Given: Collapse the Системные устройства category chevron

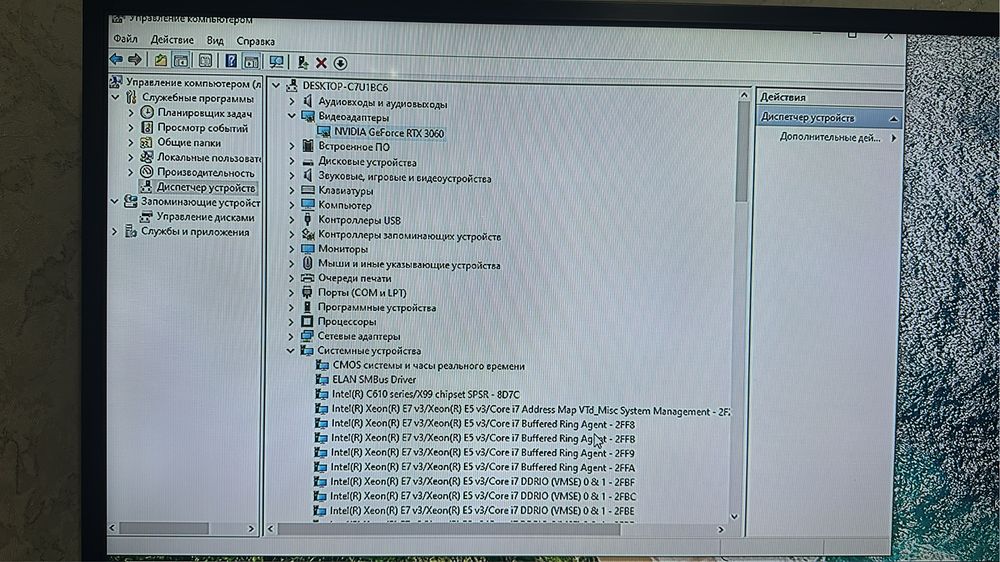Looking at the screenshot, I should click(291, 350).
